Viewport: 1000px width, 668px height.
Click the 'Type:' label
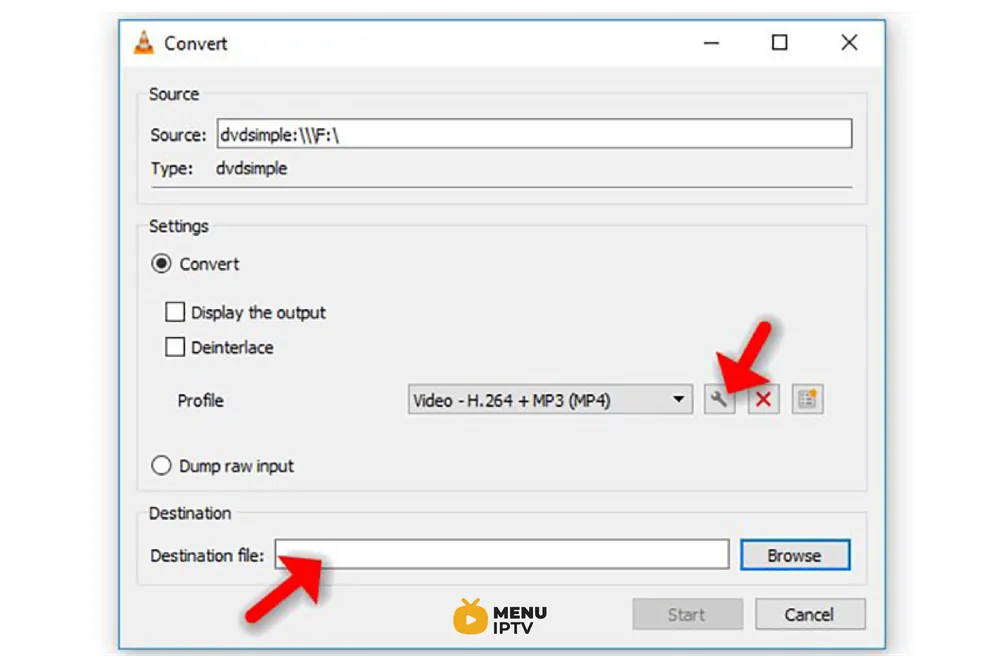tap(172, 168)
